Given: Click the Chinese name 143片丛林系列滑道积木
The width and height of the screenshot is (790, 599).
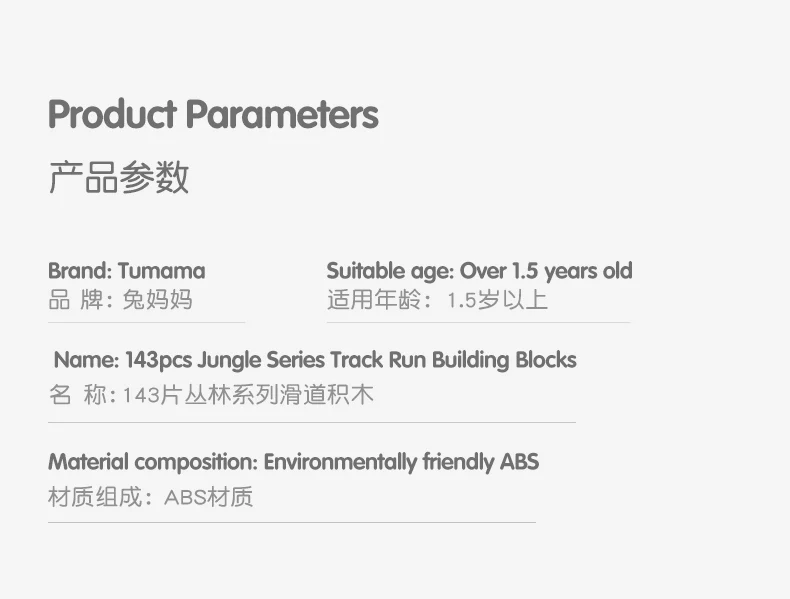Looking at the screenshot, I should click(x=211, y=394).
